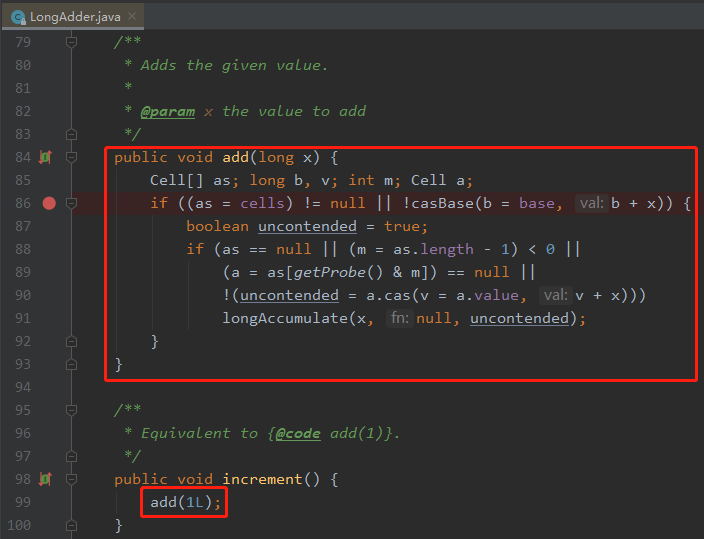Click line number 94 in the gutter

click(x=23, y=387)
